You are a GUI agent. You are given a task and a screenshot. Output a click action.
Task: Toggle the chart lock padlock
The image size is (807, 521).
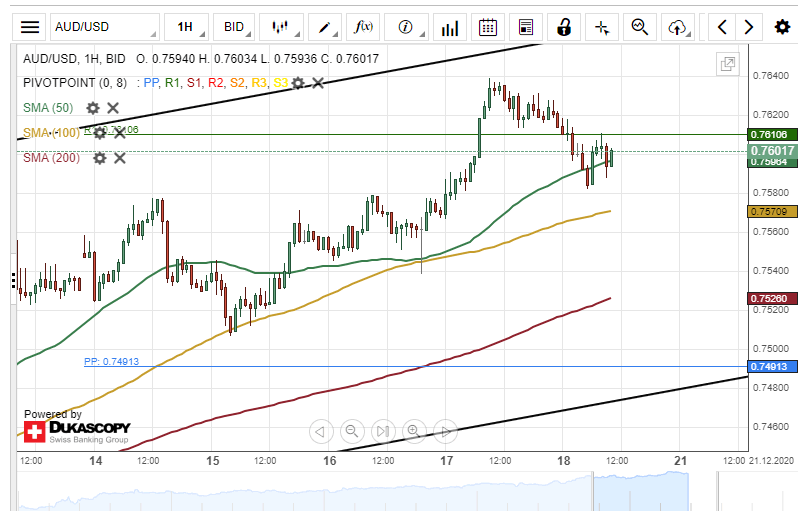pyautogui.click(x=564, y=27)
